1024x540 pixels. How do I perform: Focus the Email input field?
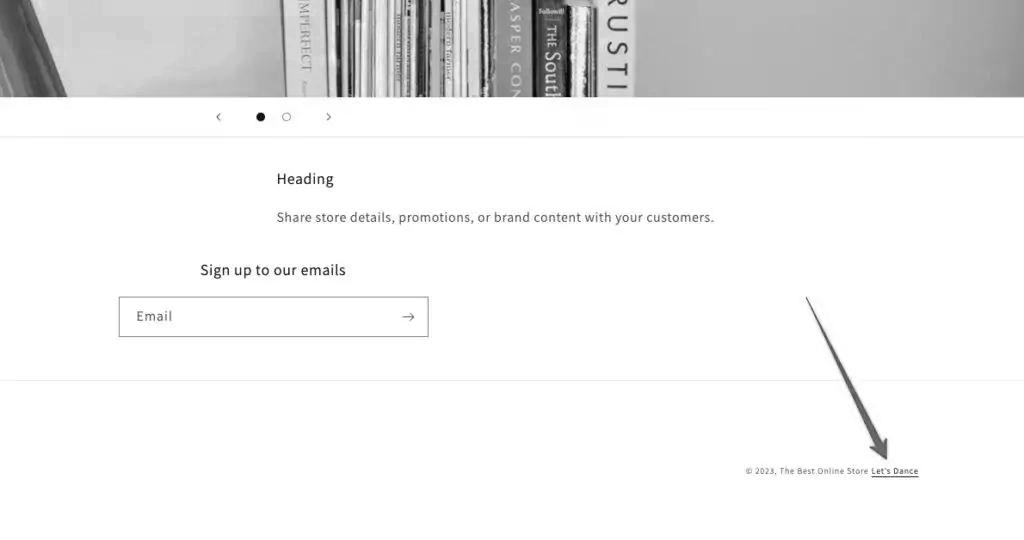tap(274, 317)
